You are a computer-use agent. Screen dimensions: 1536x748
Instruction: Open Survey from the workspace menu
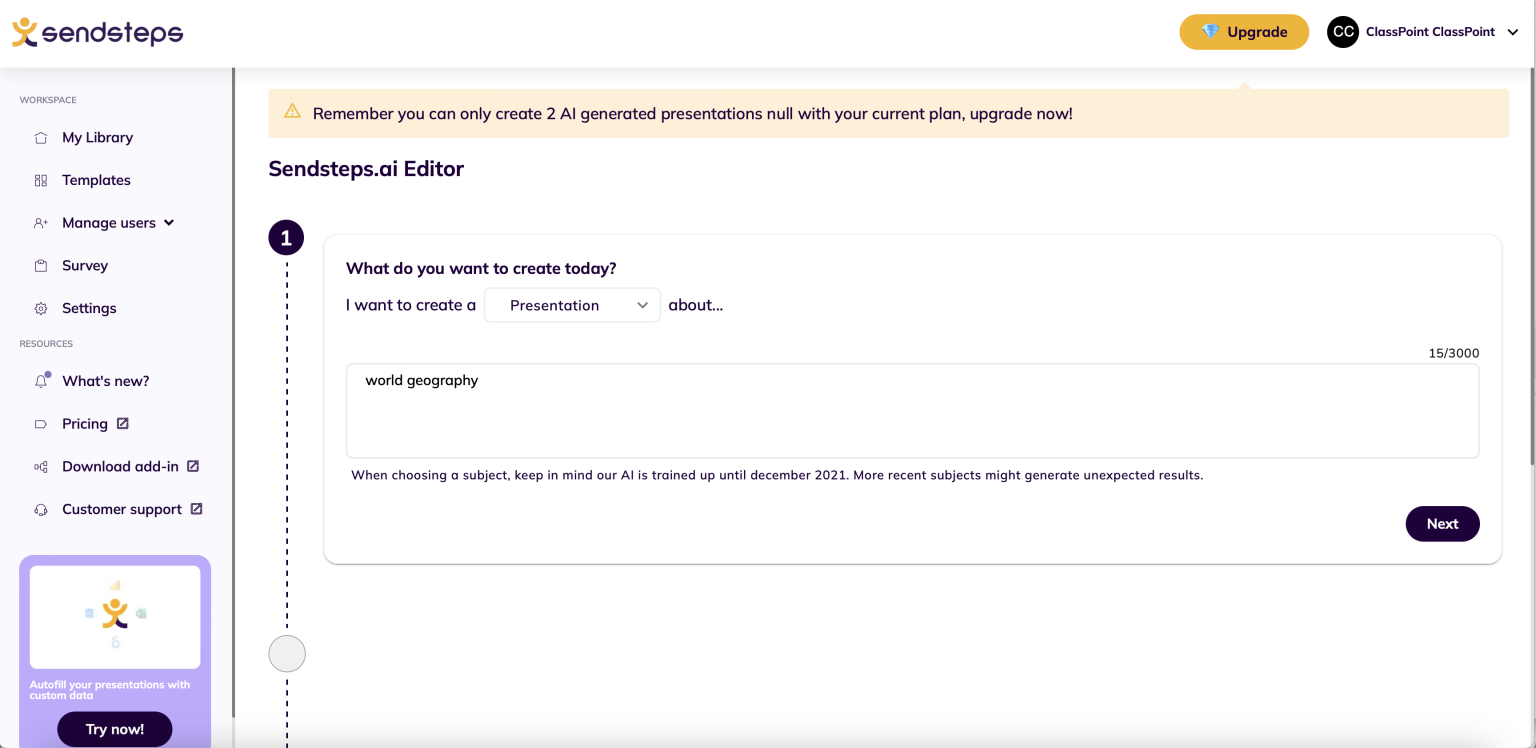tap(84, 265)
